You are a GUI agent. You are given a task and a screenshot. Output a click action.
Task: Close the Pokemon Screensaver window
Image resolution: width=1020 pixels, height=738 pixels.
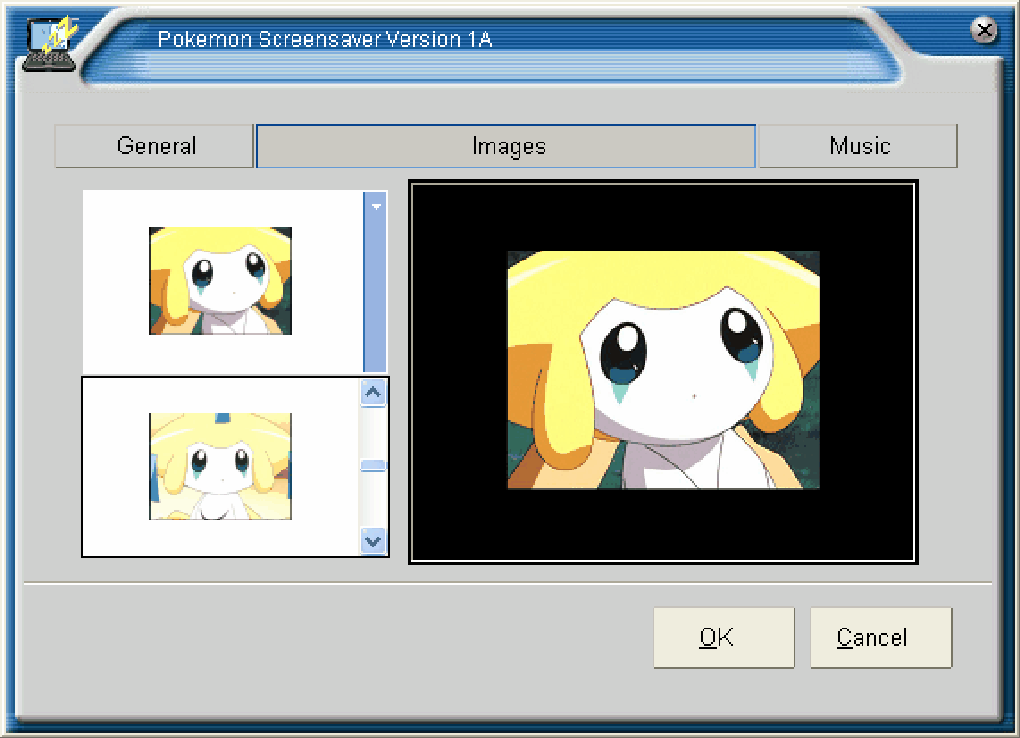tap(986, 30)
